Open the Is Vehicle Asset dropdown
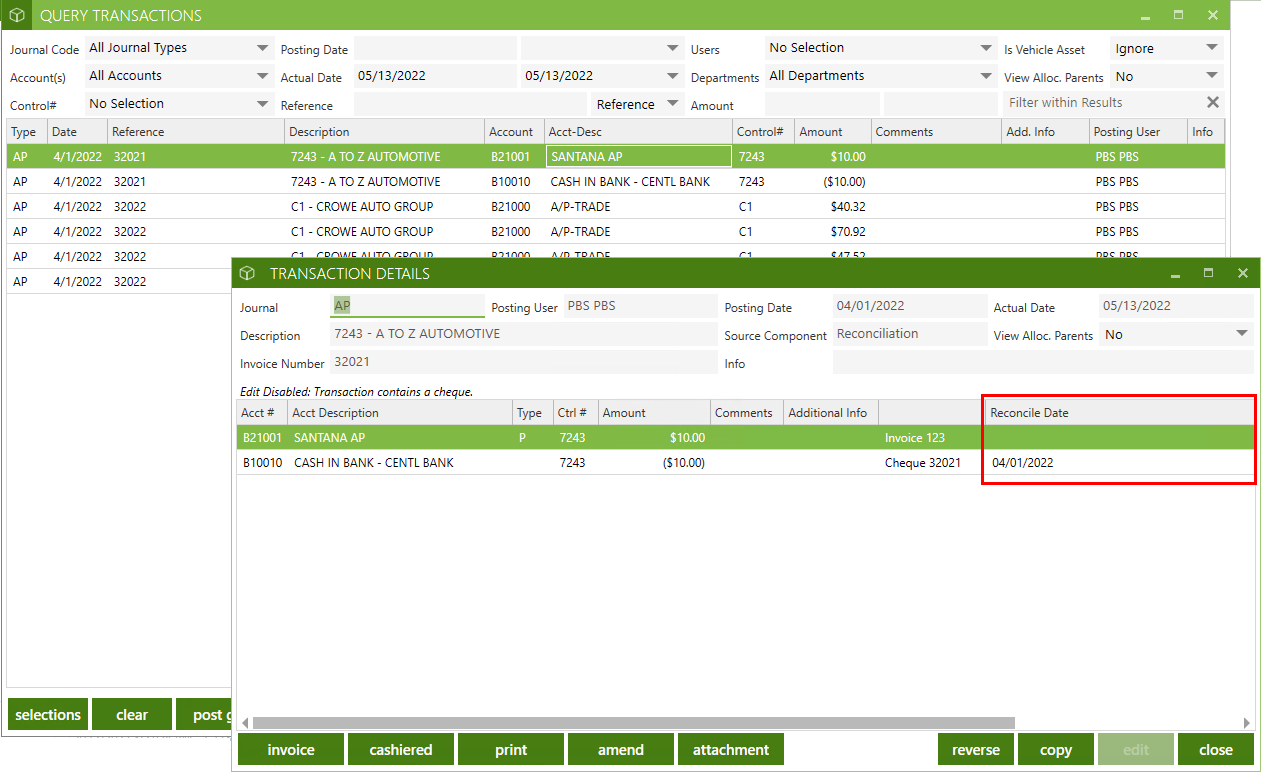The height and width of the screenshot is (772, 1261). point(1212,48)
